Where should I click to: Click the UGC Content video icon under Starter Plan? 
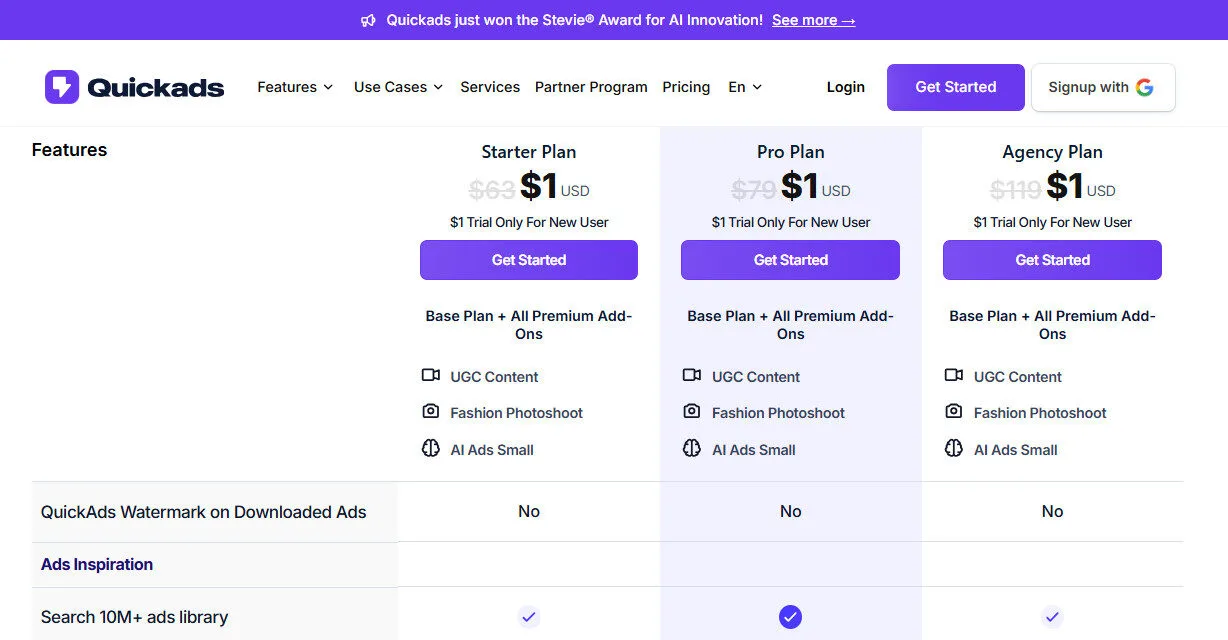[x=431, y=375]
